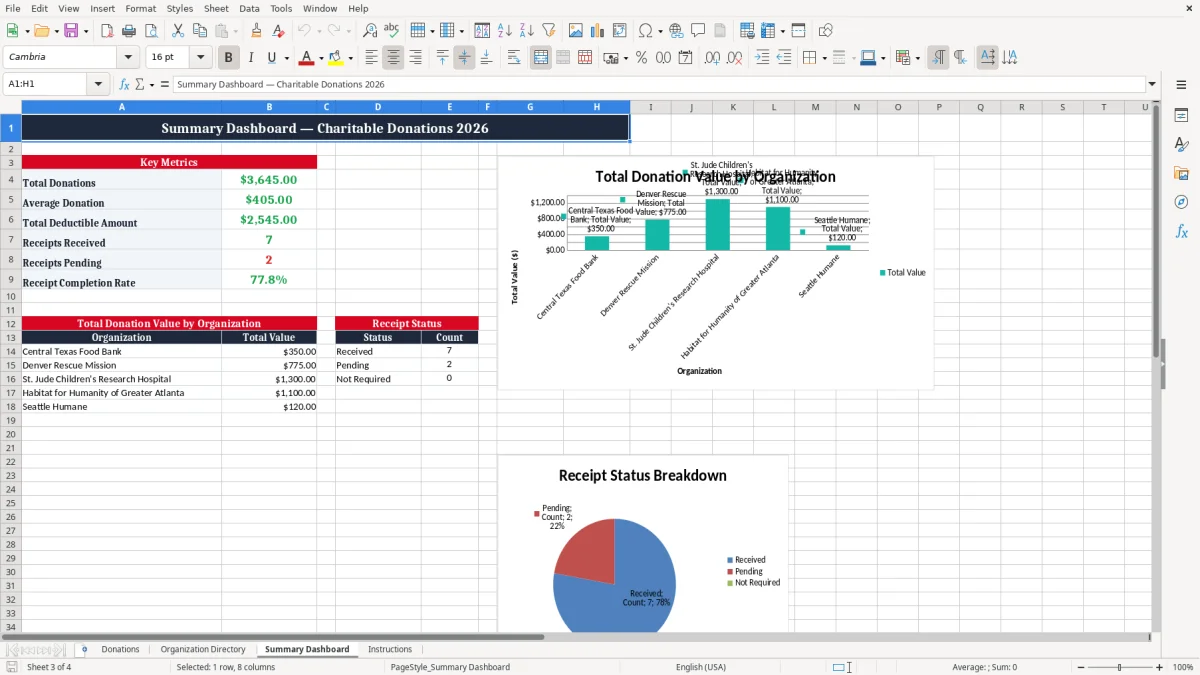Open the Insert menu
Viewport: 1200px width, 675px height.
click(x=103, y=9)
